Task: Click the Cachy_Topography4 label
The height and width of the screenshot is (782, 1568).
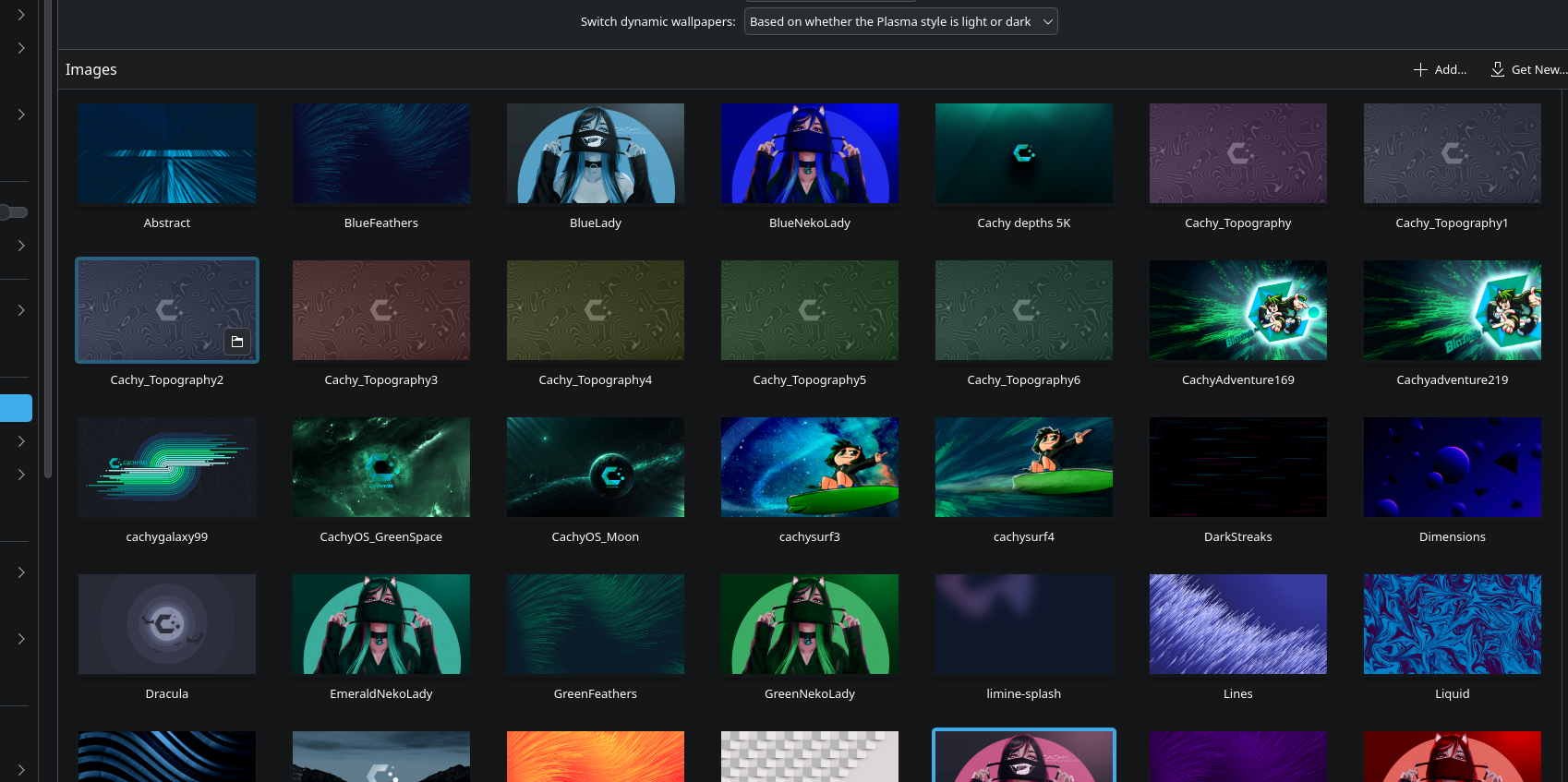Action: [596, 380]
